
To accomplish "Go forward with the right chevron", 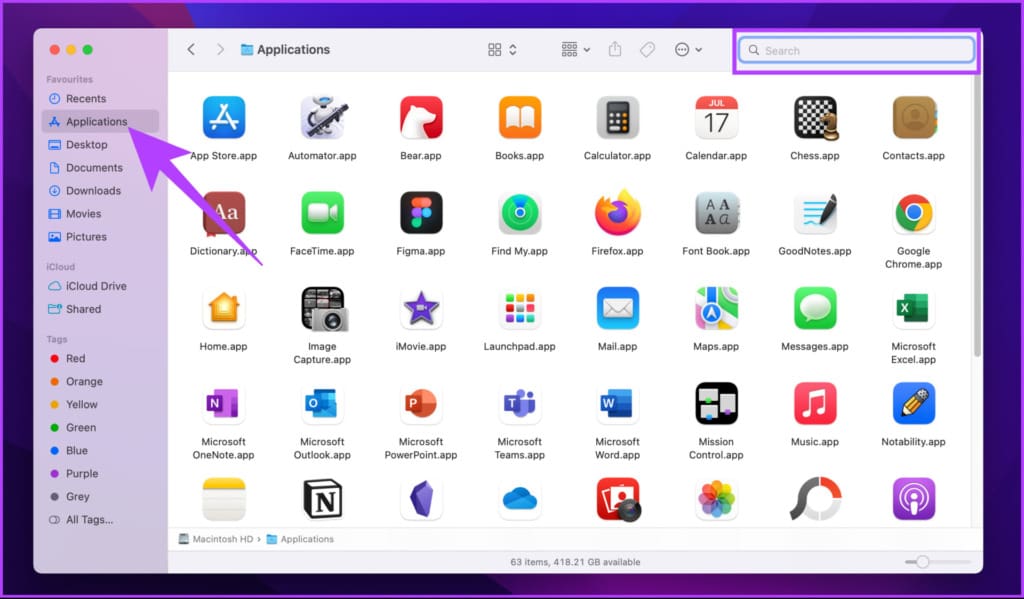I will [x=220, y=50].
